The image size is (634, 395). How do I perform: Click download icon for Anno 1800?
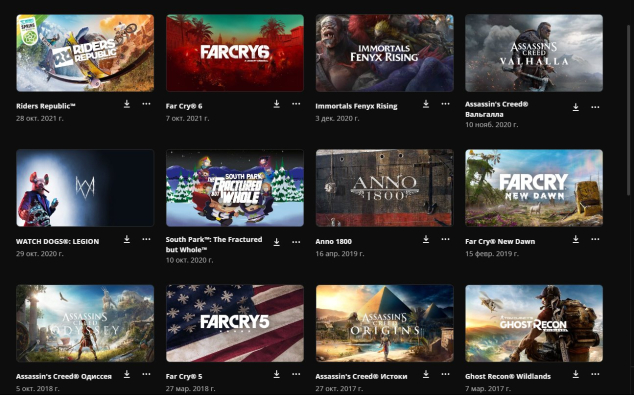(426, 239)
